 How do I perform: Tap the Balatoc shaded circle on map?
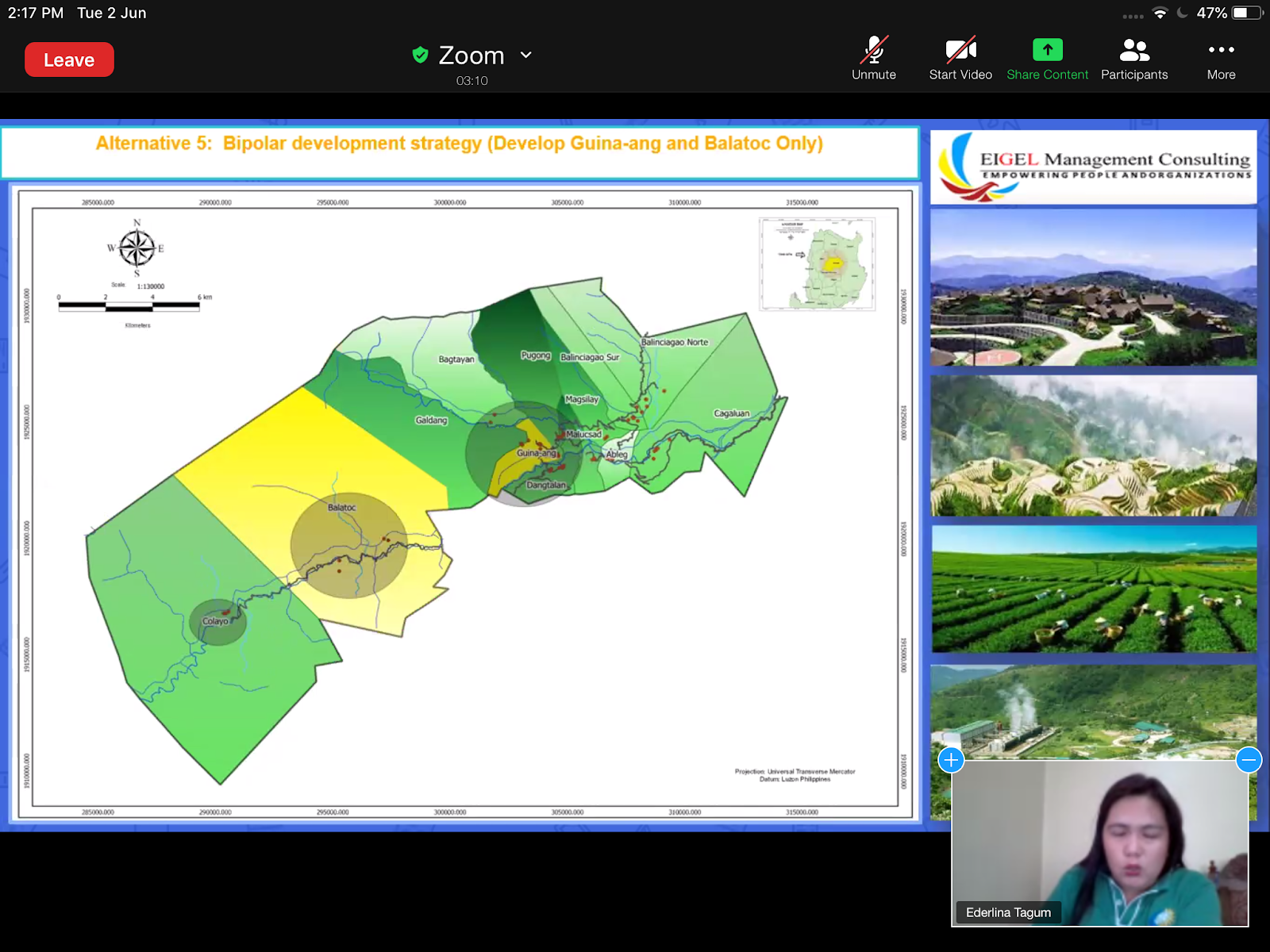[348, 546]
